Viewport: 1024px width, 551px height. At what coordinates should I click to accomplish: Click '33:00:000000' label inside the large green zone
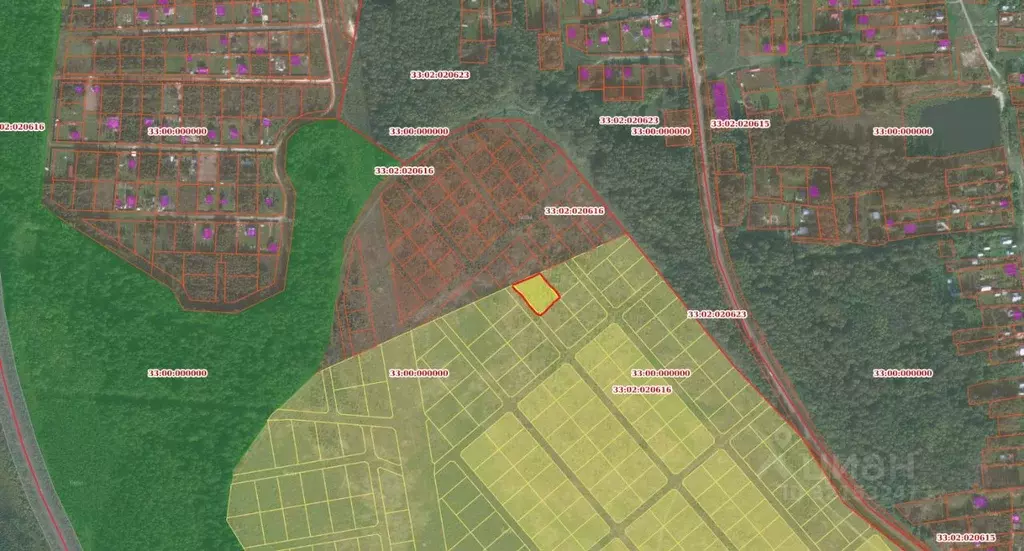point(178,373)
